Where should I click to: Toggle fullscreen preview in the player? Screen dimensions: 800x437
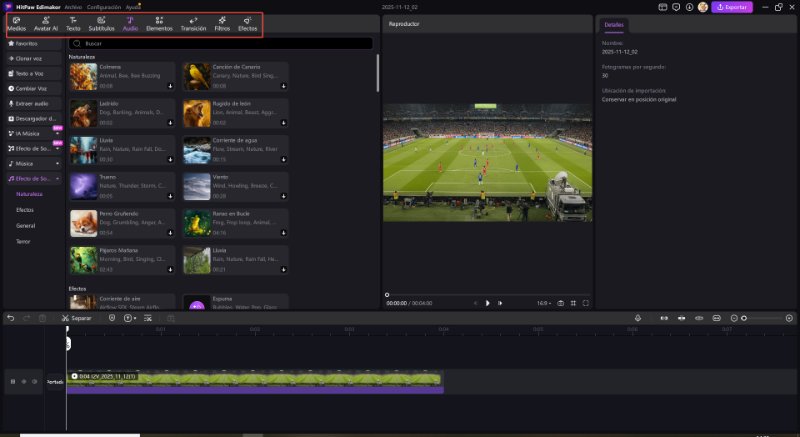pos(586,302)
